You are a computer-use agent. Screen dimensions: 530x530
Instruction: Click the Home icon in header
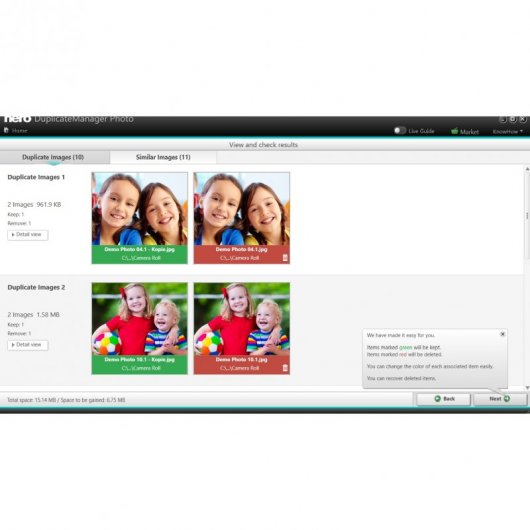[x=6, y=130]
